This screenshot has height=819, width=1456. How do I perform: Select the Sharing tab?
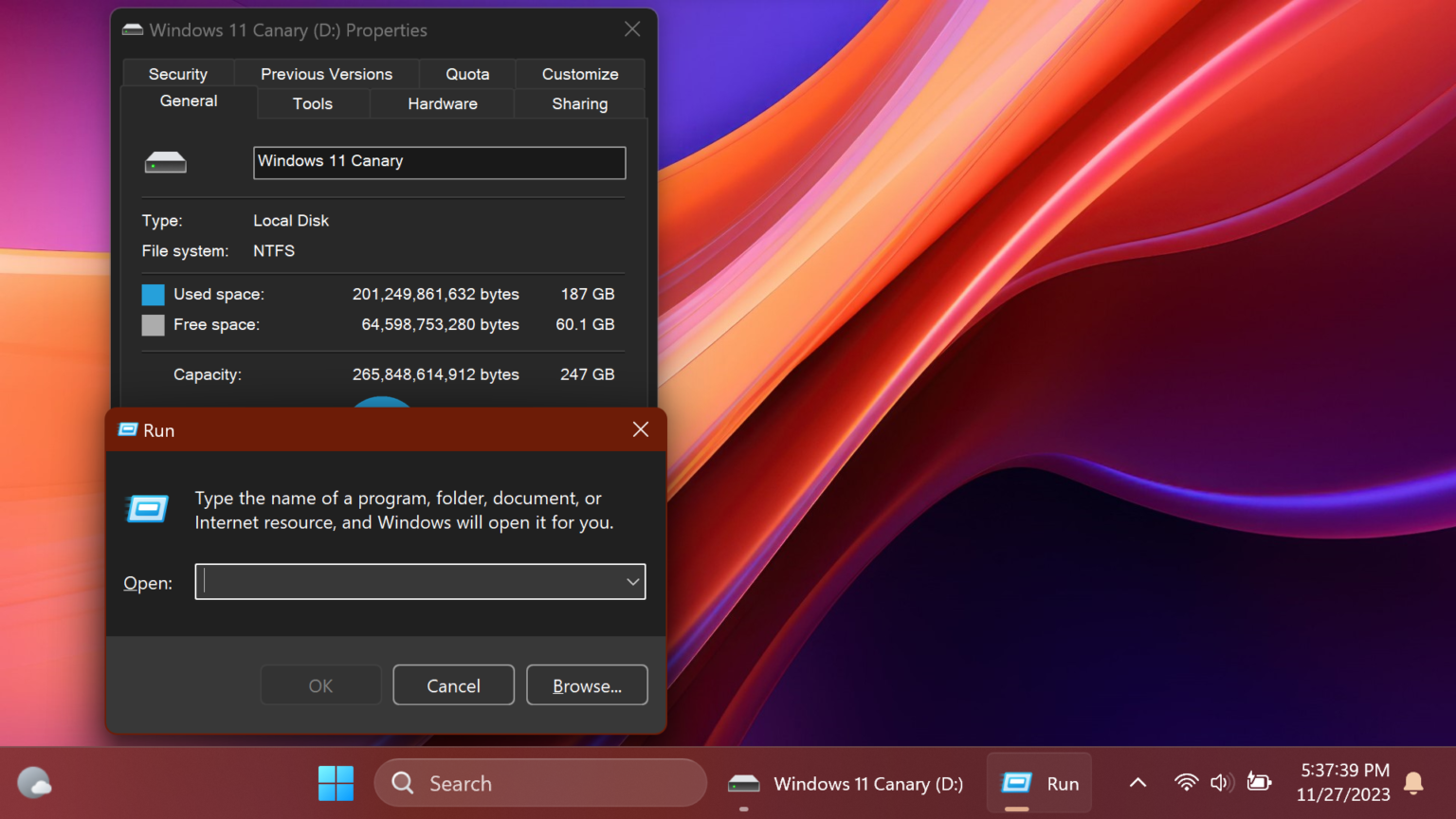[x=579, y=103]
